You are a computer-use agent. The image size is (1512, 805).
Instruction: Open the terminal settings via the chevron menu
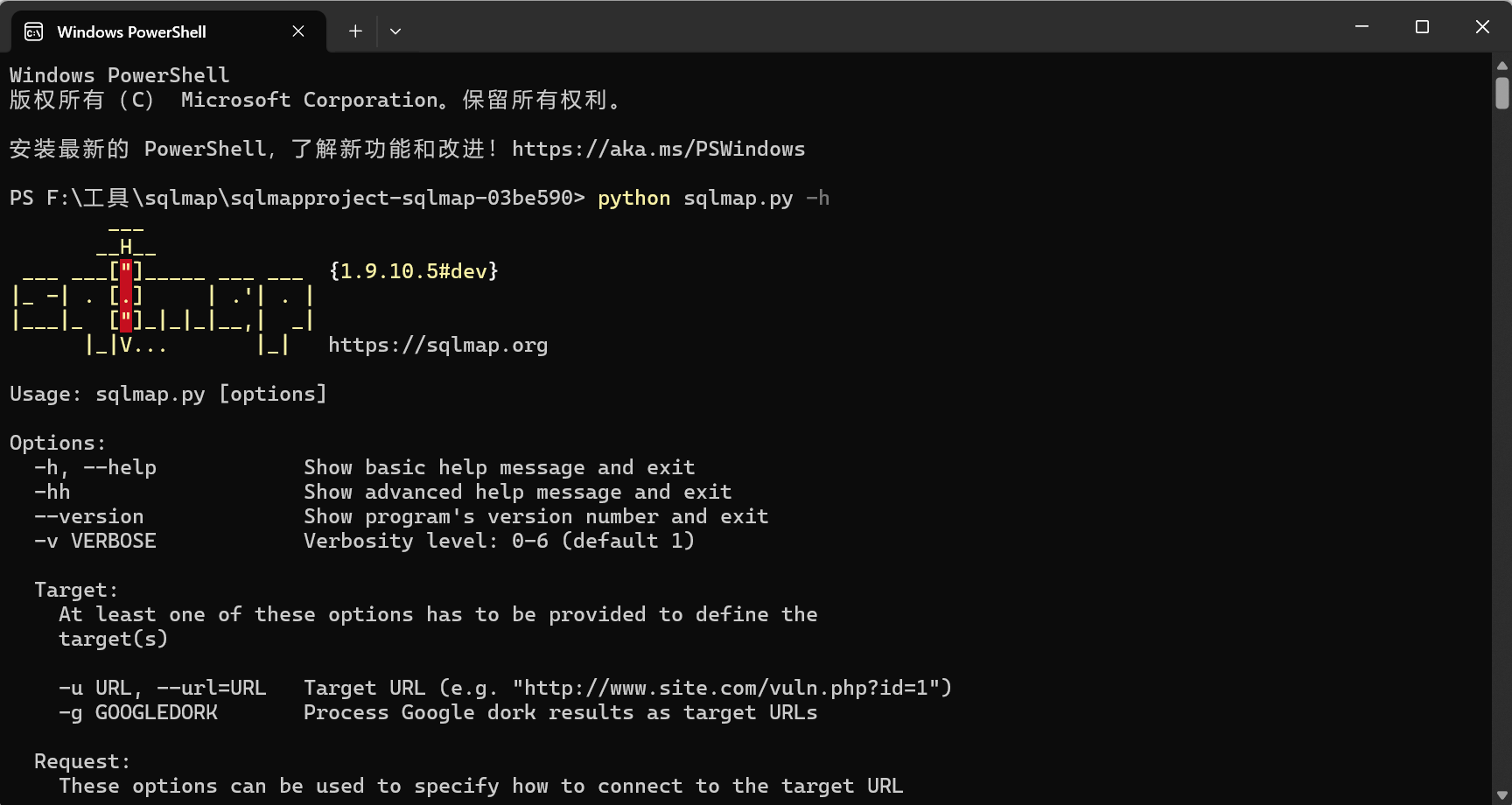(395, 31)
